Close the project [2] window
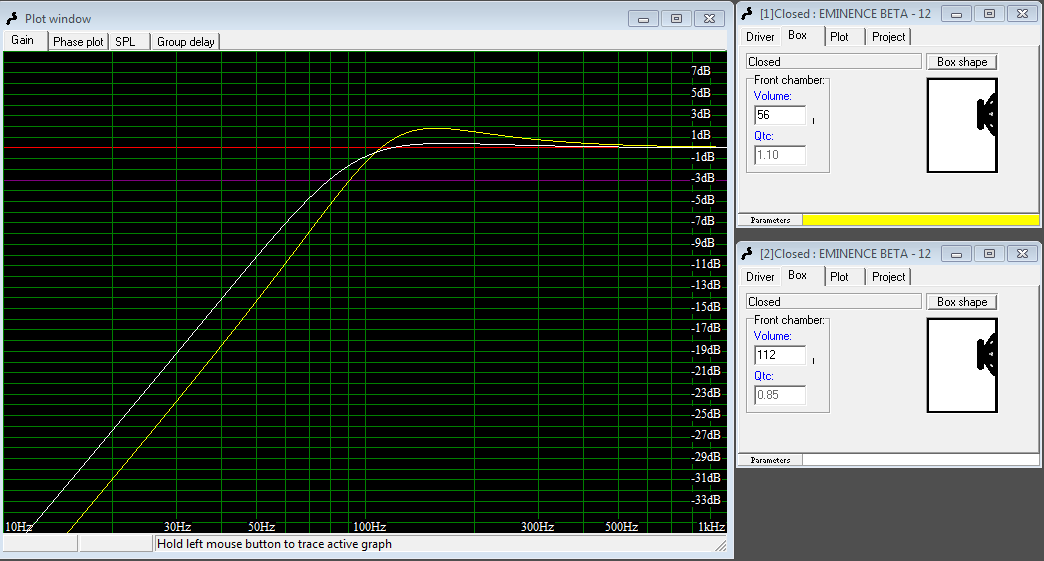1044x561 pixels. click(x=1023, y=254)
